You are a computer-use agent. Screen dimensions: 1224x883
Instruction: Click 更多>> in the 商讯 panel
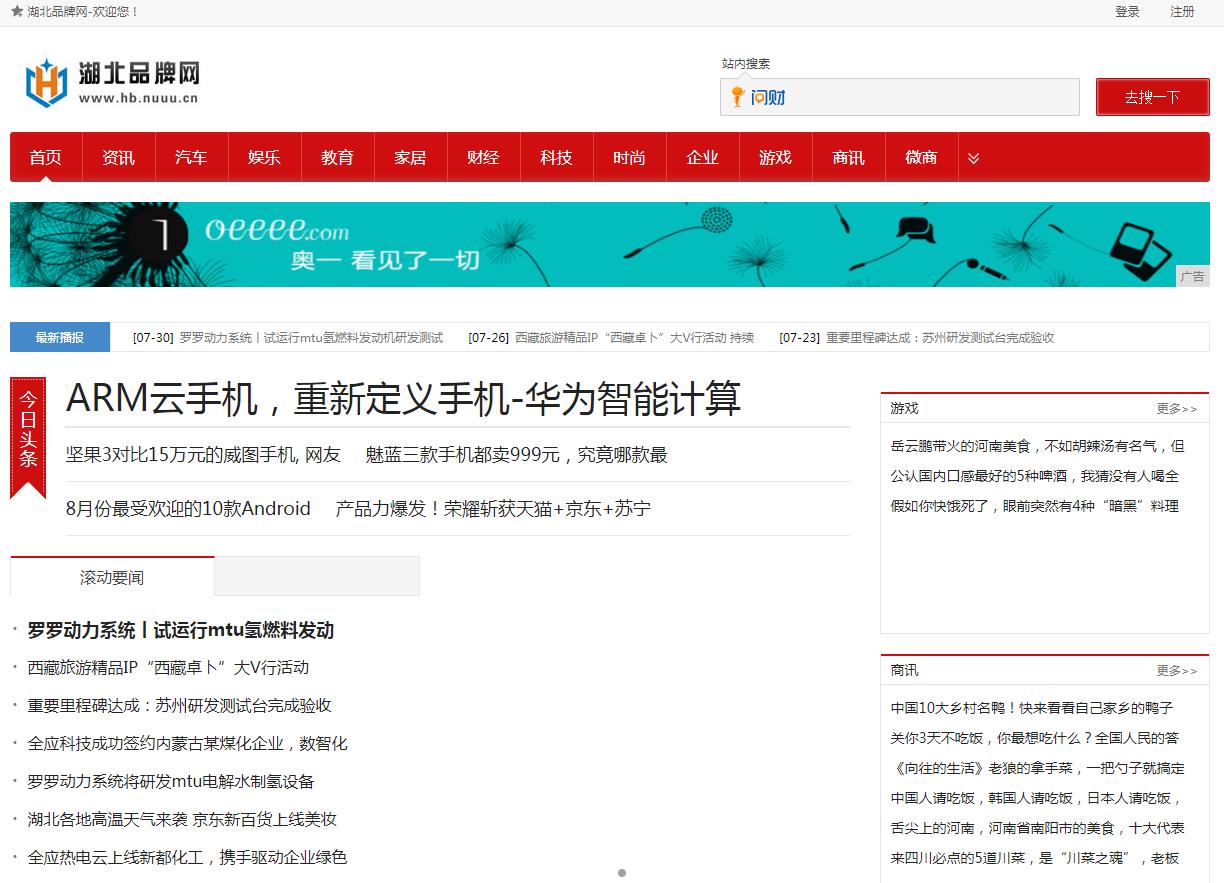pyautogui.click(x=1176, y=670)
